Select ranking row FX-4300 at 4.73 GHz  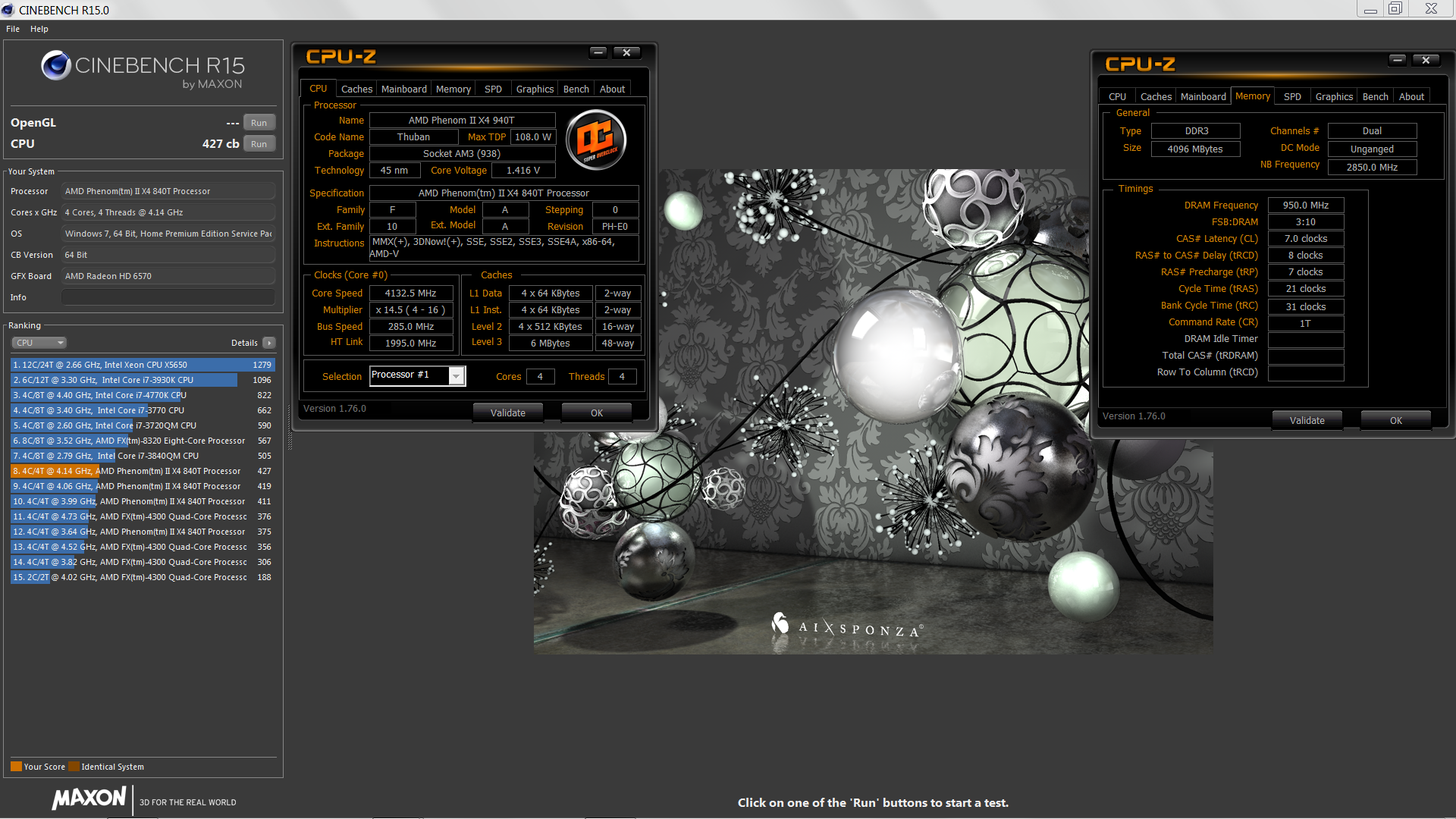point(143,516)
